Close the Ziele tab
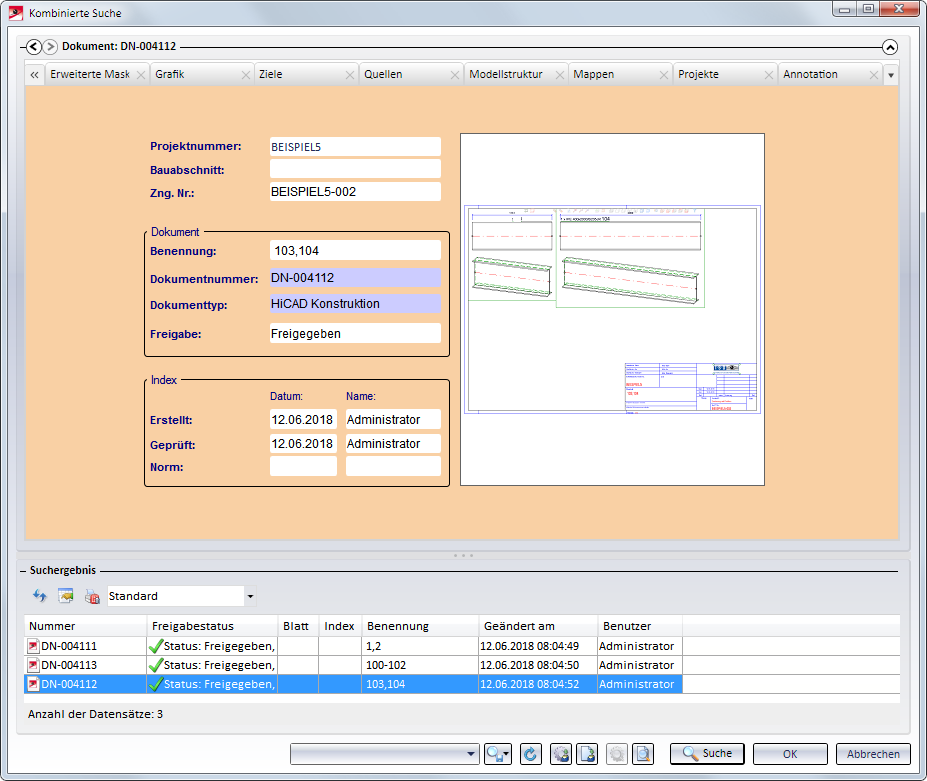This screenshot has height=781, width=927. pyautogui.click(x=350, y=75)
